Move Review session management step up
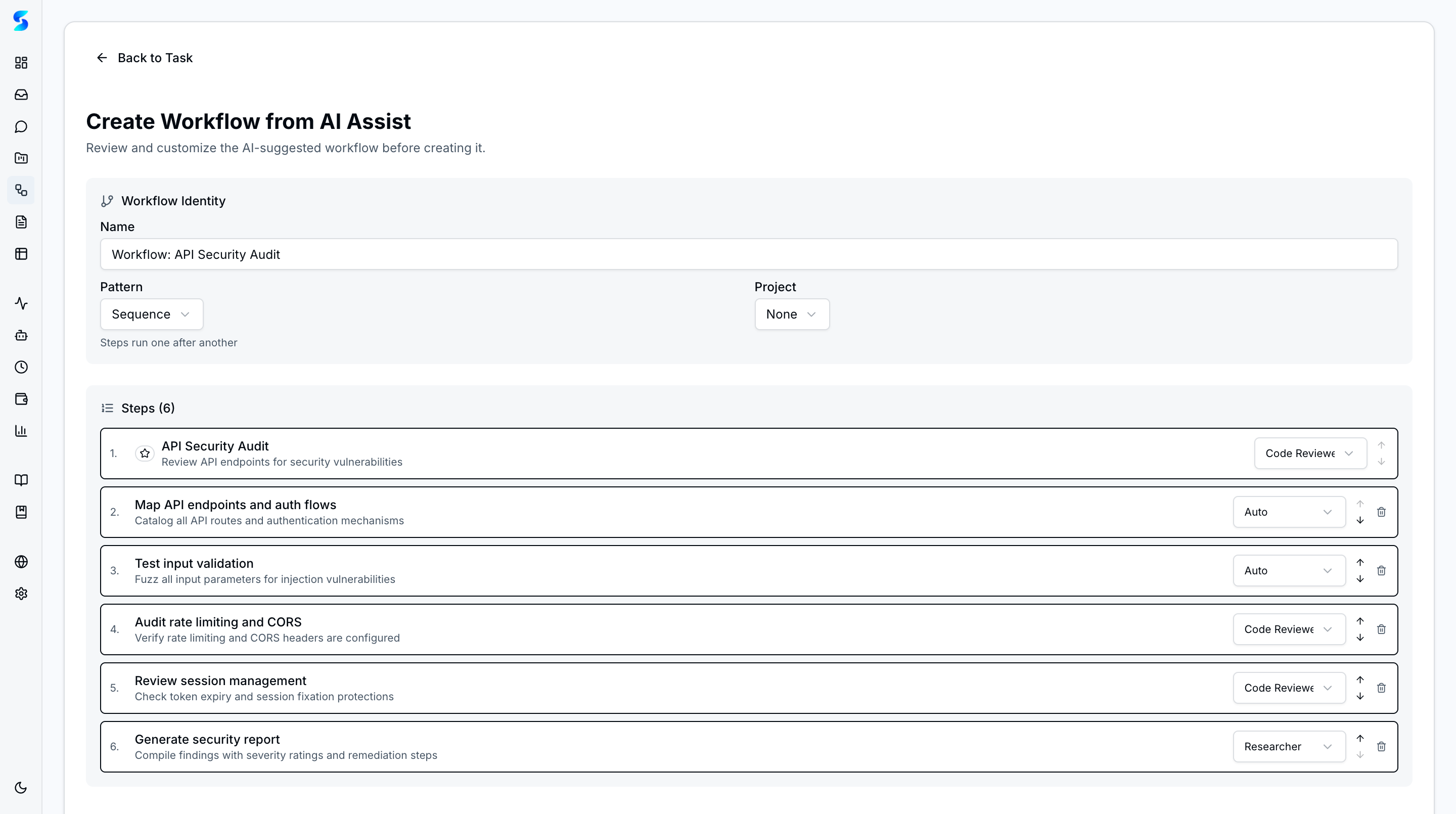The height and width of the screenshot is (814, 1456). coord(1360,680)
